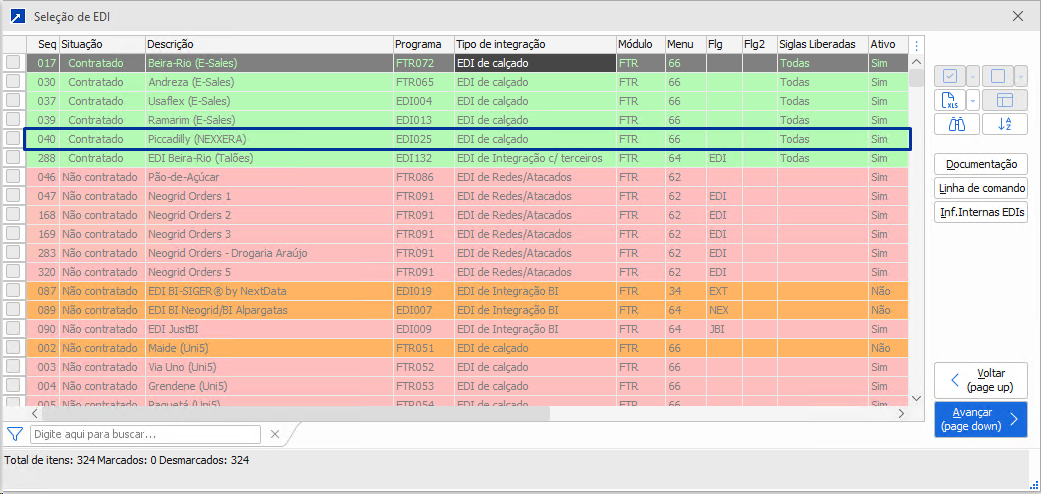The width and height of the screenshot is (1041, 494).
Task: Click the mark-all checkmark icon button
Action: click(950, 76)
